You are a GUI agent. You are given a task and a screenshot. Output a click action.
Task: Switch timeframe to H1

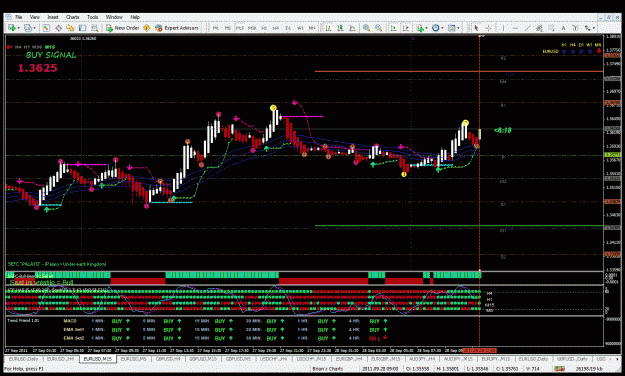264,28
